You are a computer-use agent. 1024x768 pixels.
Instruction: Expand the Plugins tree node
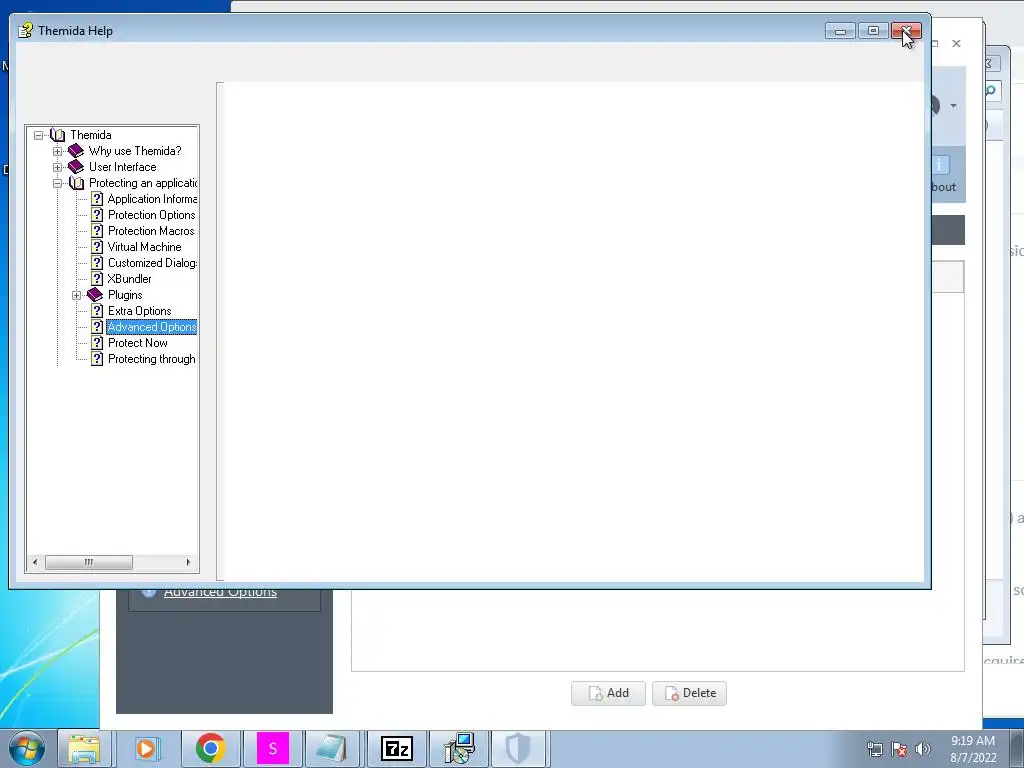click(x=76, y=295)
